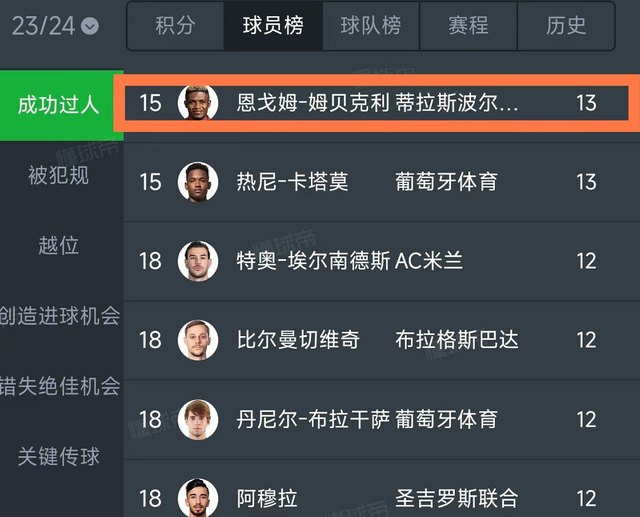Select 错失绝佳机会 category

[60, 386]
